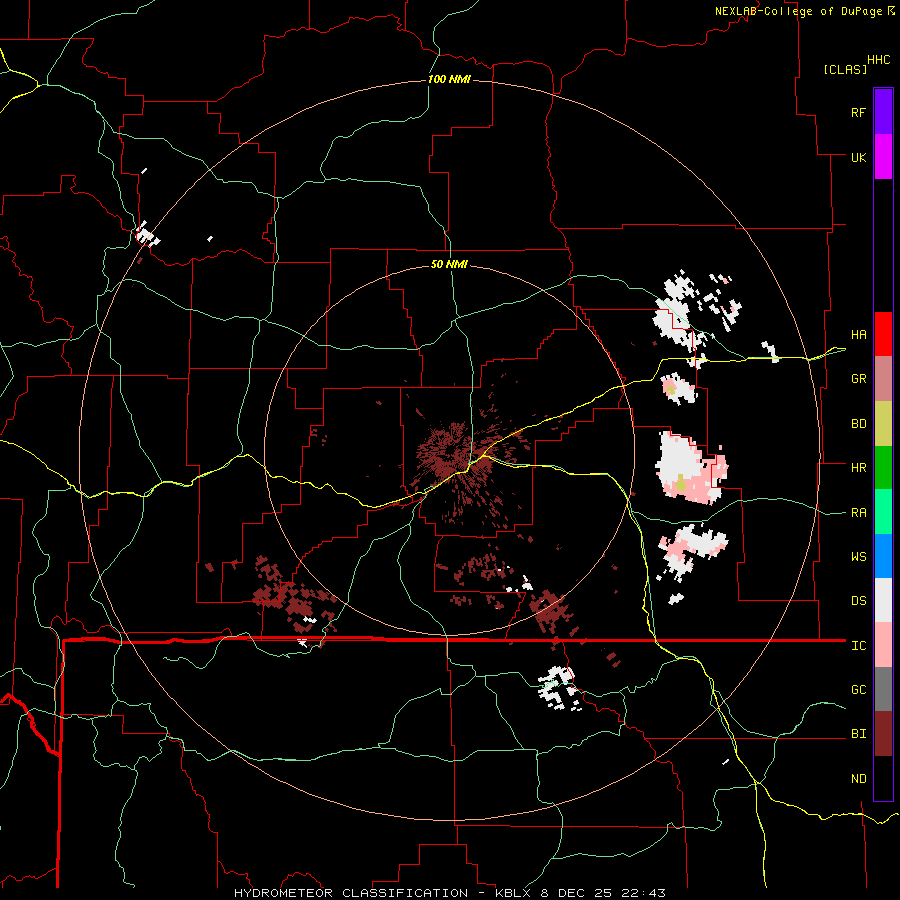Click the ND black legend swatch

tap(883, 778)
